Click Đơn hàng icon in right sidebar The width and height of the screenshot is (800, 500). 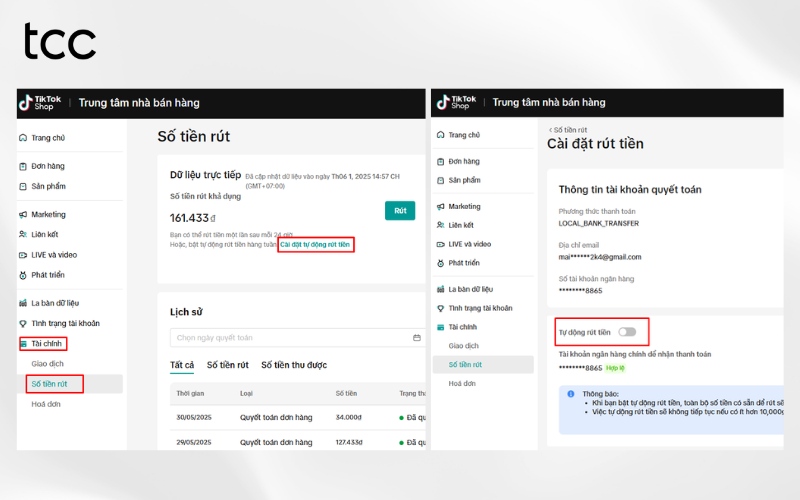441,162
